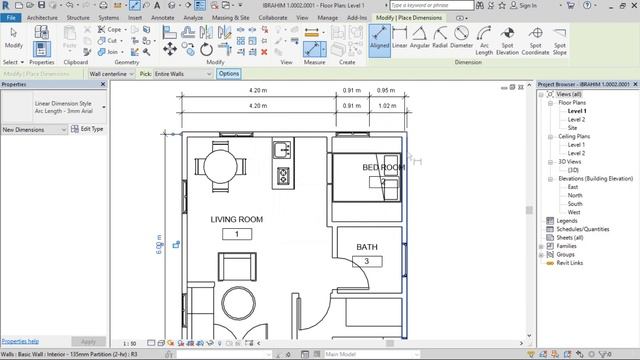Open Level 2 floor plan view
The width and height of the screenshot is (640, 360).
pos(576,120)
